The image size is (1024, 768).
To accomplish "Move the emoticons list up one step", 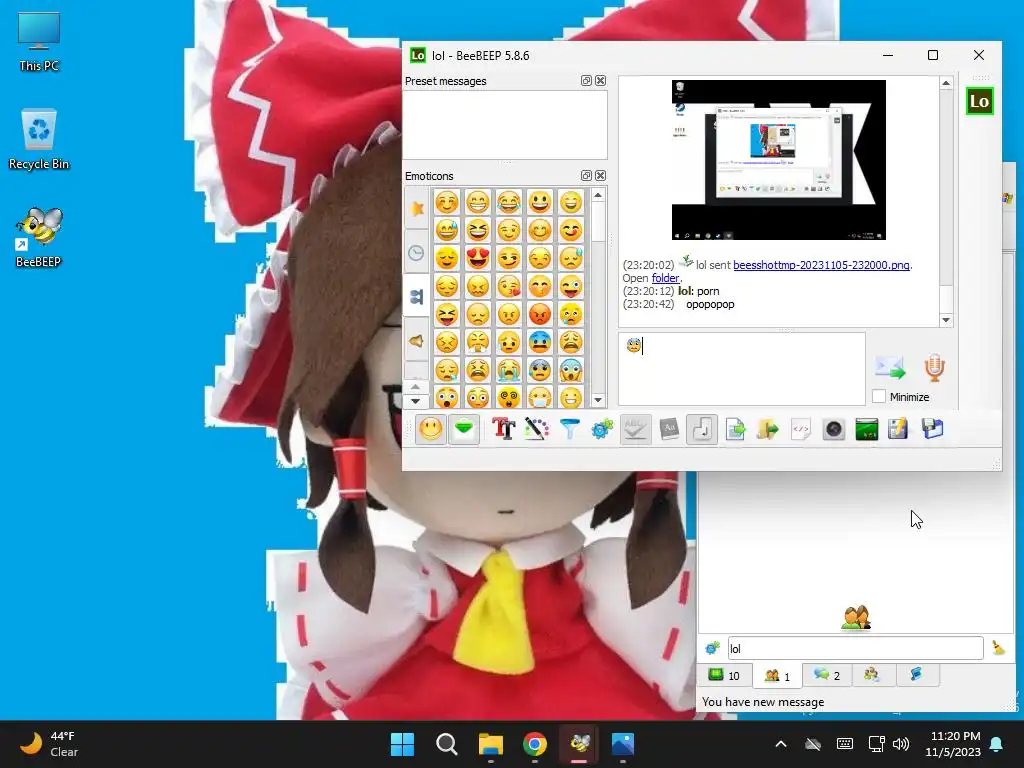I will 598,195.
